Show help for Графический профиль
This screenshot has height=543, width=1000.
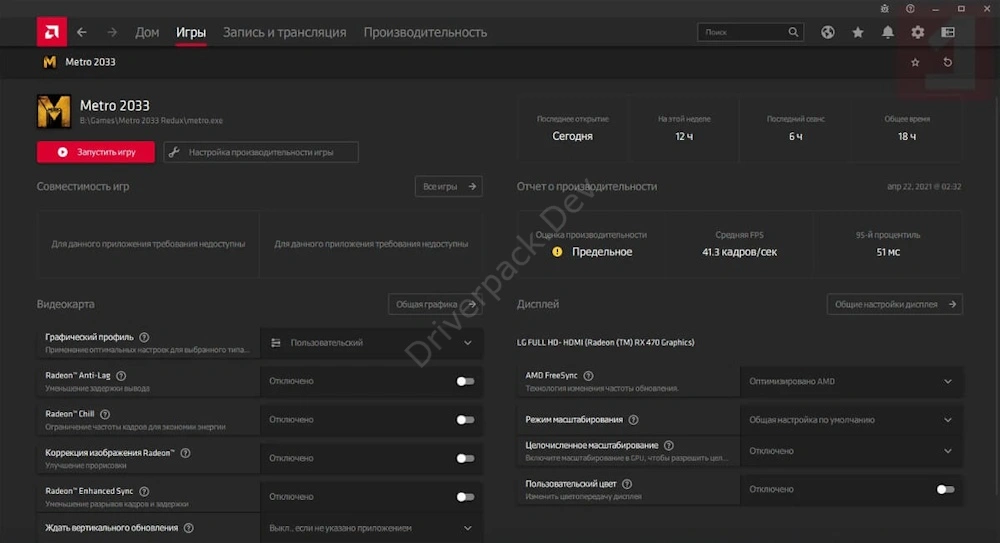[x=144, y=337]
